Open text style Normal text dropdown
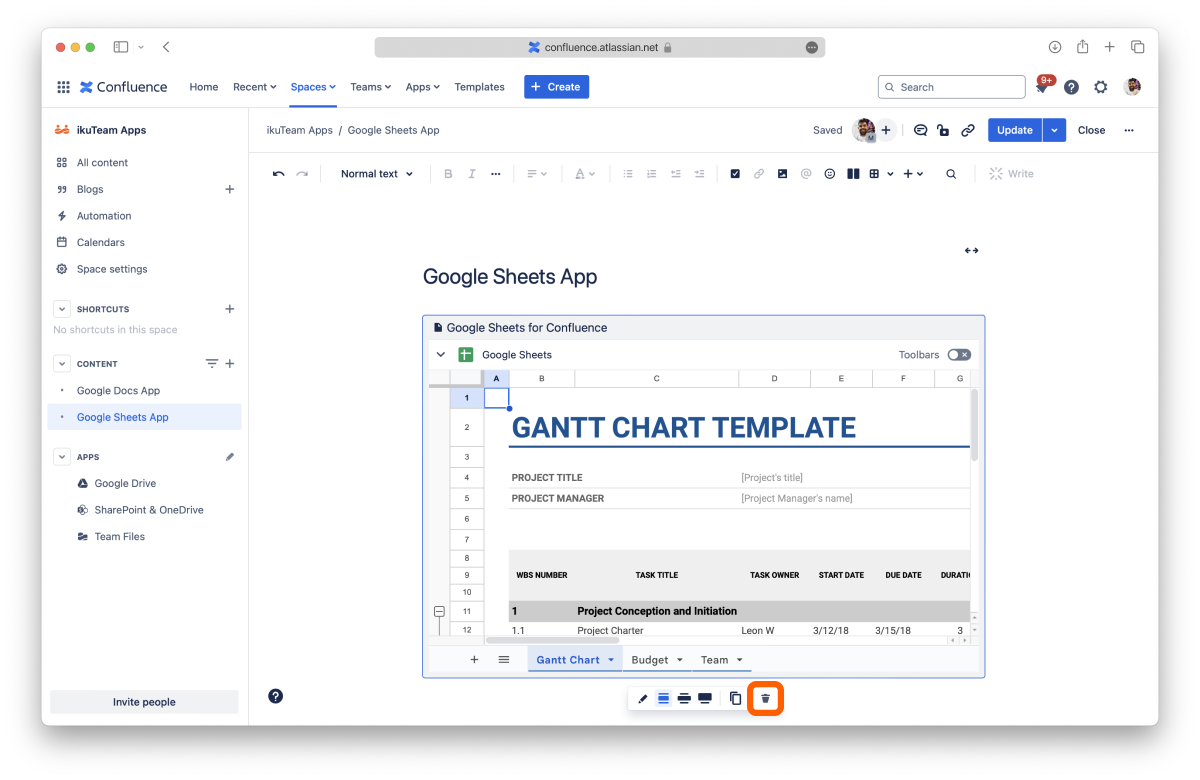 point(377,174)
